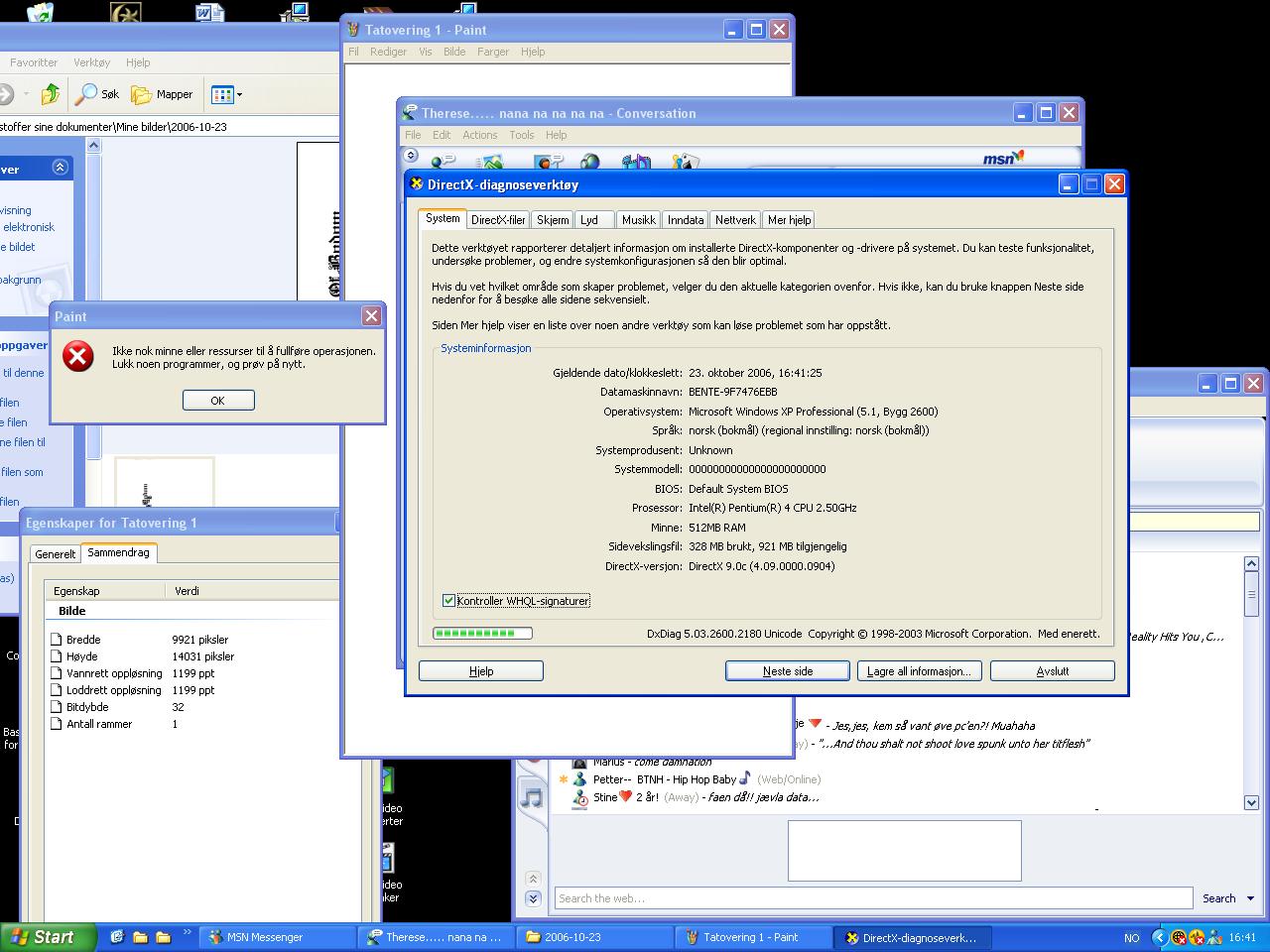Click OK in the Paint error dialog
This screenshot has height=952, width=1270.
[218, 400]
